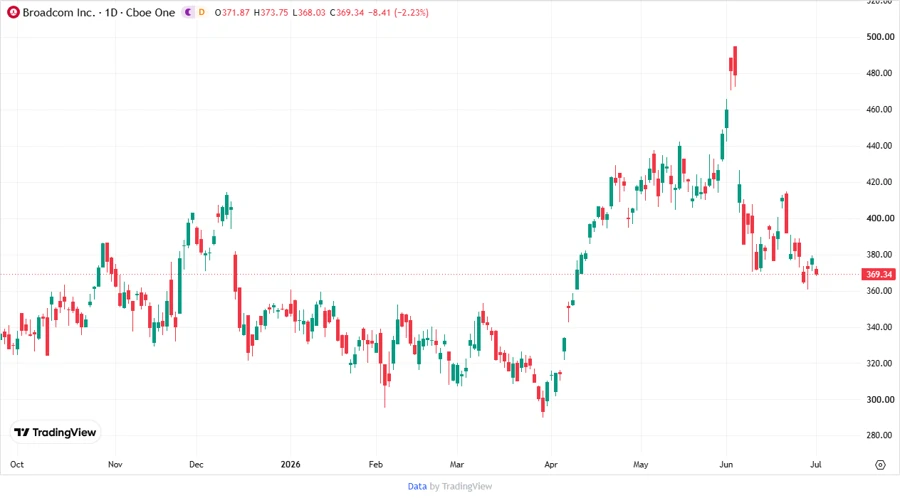The width and height of the screenshot is (900, 498).
Task: Click the Jul time axis label
Action: pyautogui.click(x=816, y=464)
